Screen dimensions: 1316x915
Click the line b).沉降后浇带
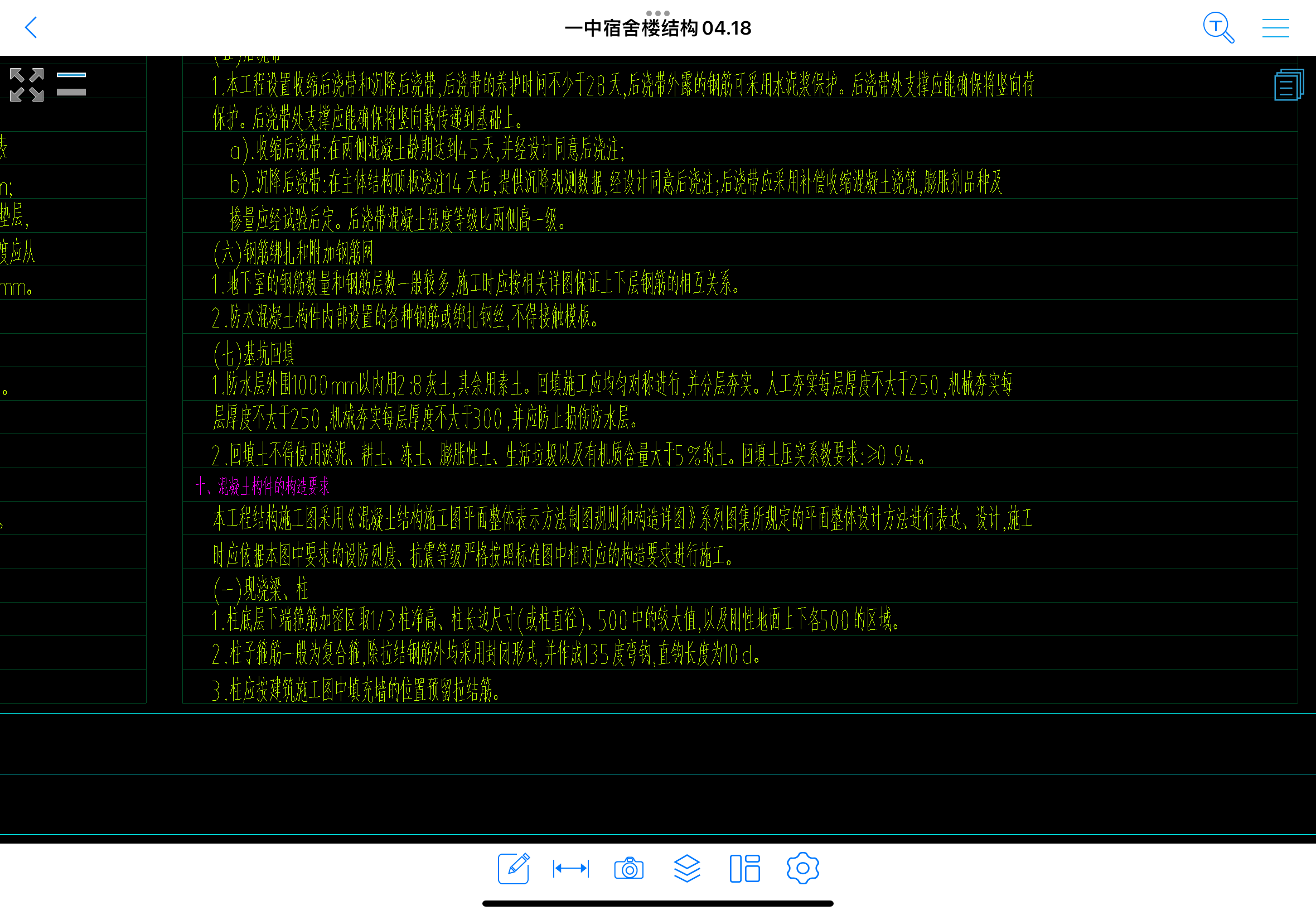(616, 183)
